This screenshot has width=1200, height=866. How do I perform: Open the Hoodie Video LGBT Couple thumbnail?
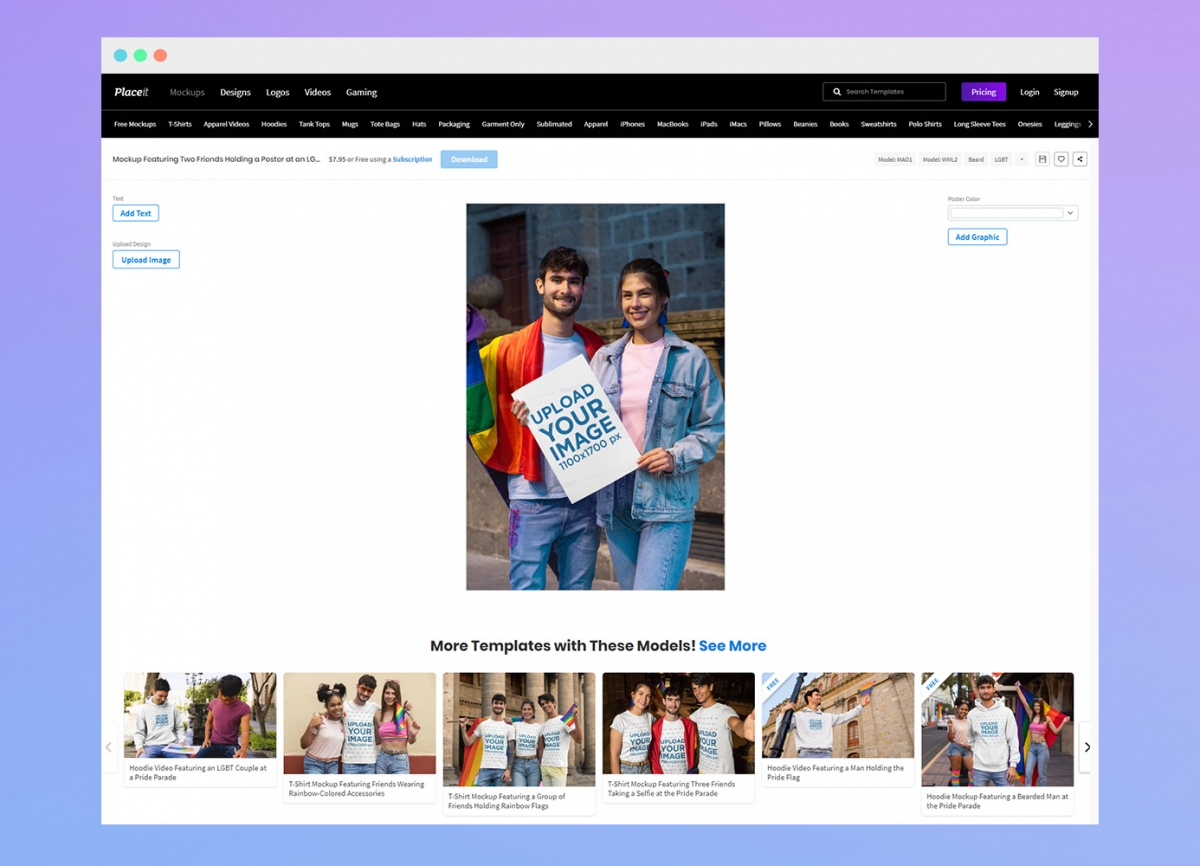point(200,715)
